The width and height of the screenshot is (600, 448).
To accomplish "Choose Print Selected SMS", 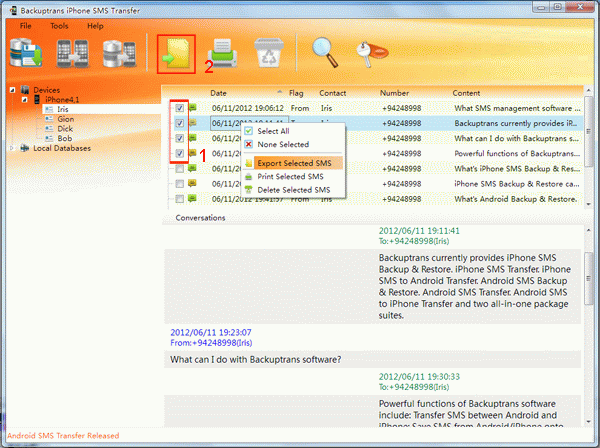I will pyautogui.click(x=293, y=176).
